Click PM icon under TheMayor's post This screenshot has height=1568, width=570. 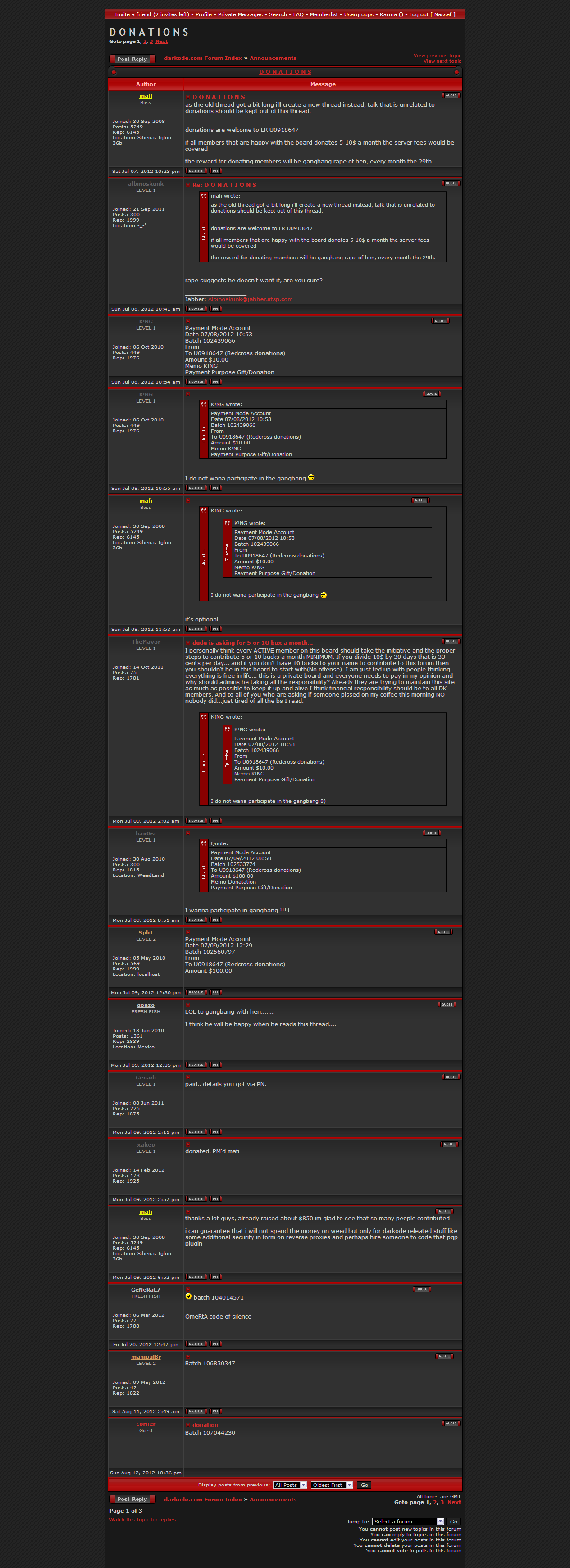215,820
